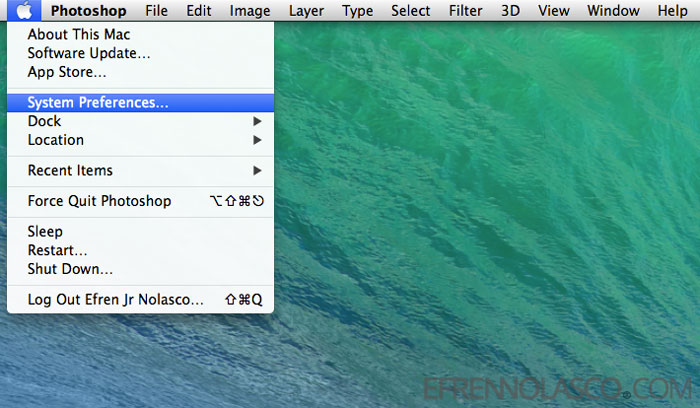700x408 pixels.
Task: Open the Filter menu
Action: coord(465,10)
